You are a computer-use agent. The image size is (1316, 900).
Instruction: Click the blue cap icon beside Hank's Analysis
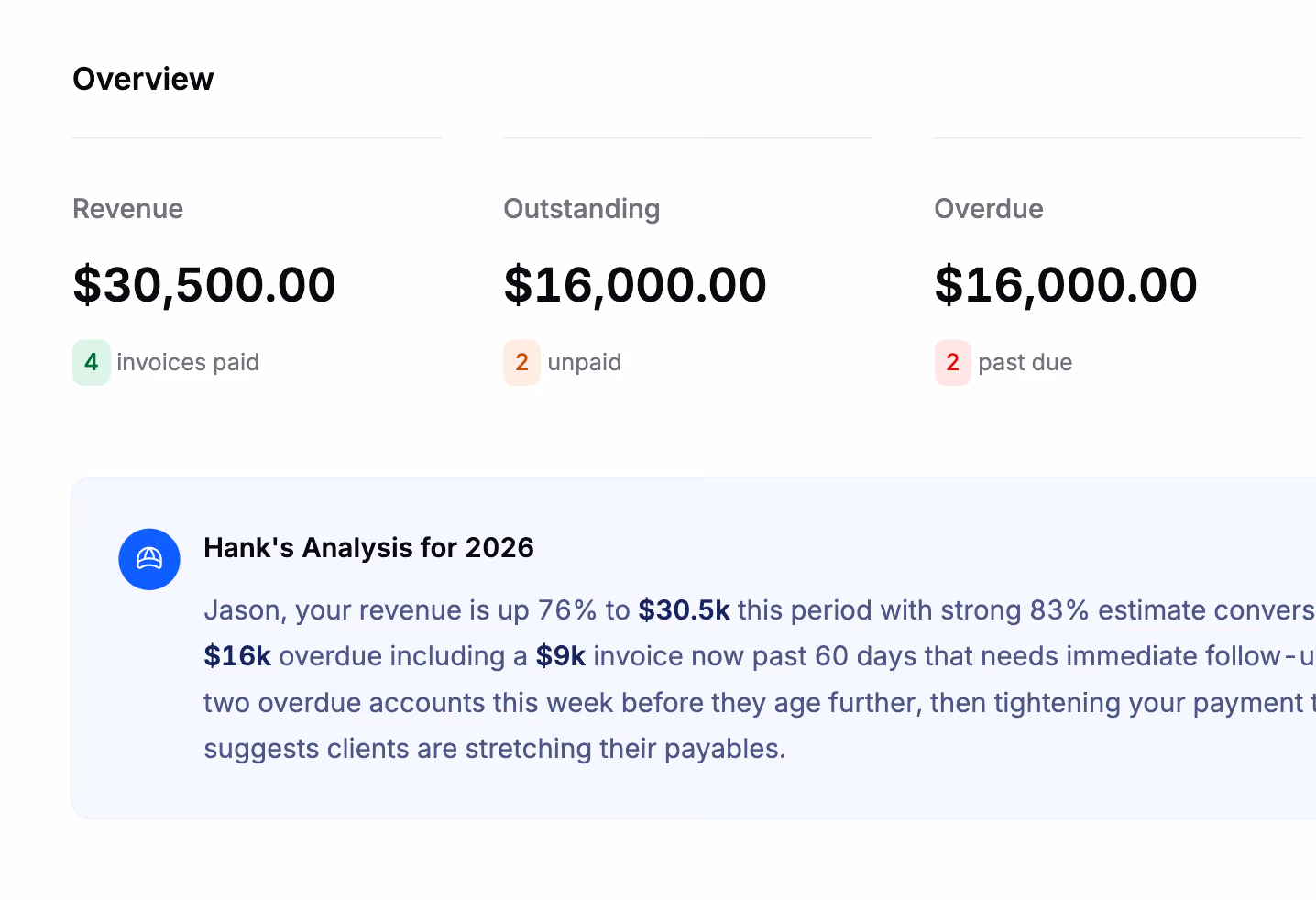[149, 559]
